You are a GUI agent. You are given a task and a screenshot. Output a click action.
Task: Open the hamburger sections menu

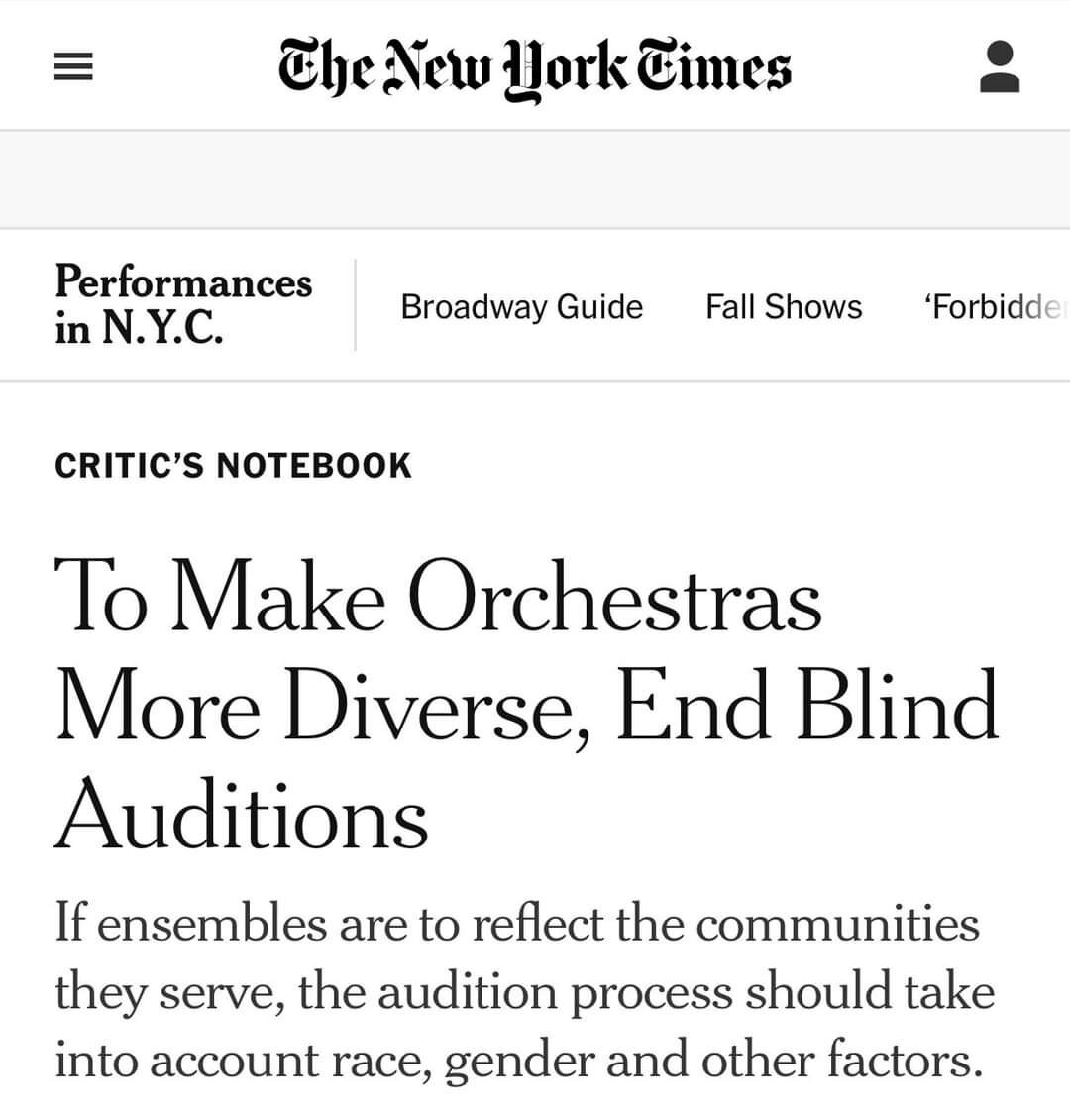[72, 67]
